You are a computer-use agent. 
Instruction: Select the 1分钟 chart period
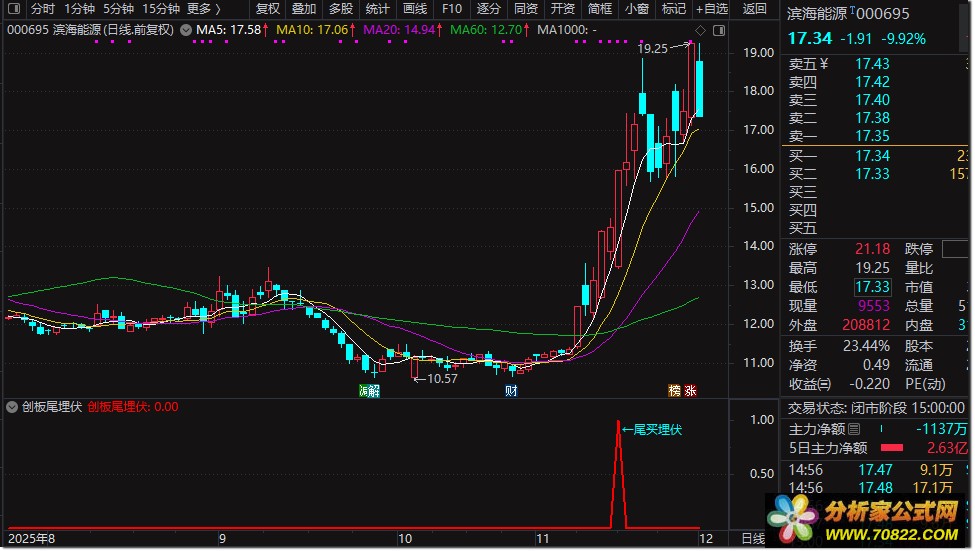[x=80, y=9]
